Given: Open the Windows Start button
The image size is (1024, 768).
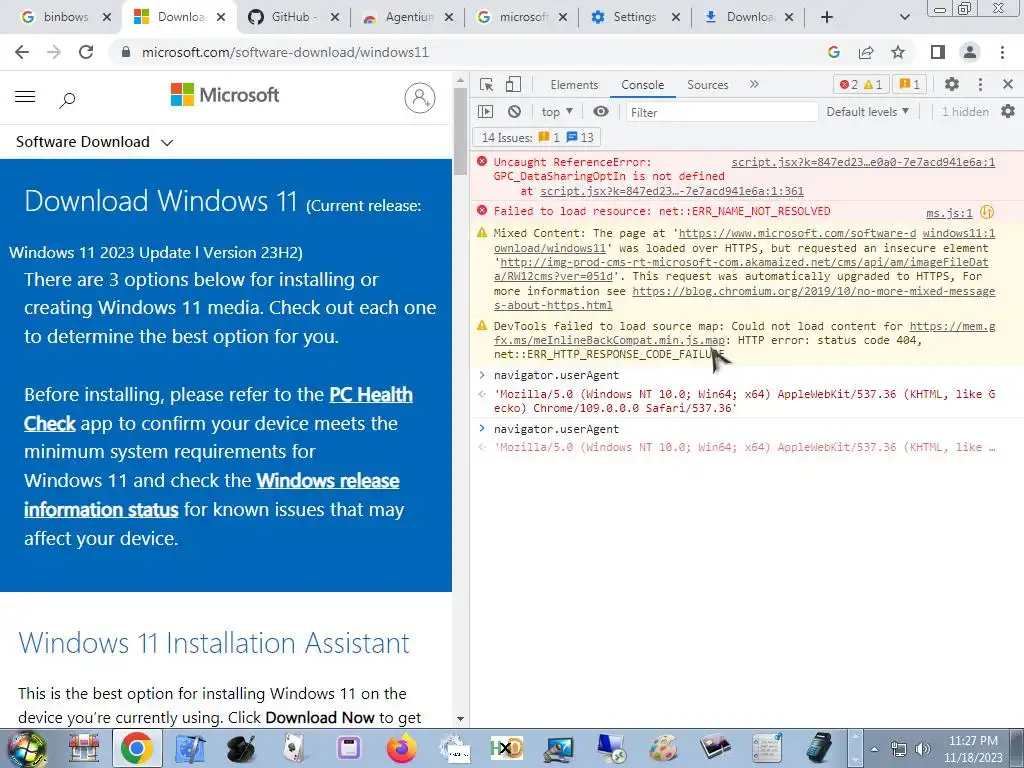Looking at the screenshot, I should point(26,748).
